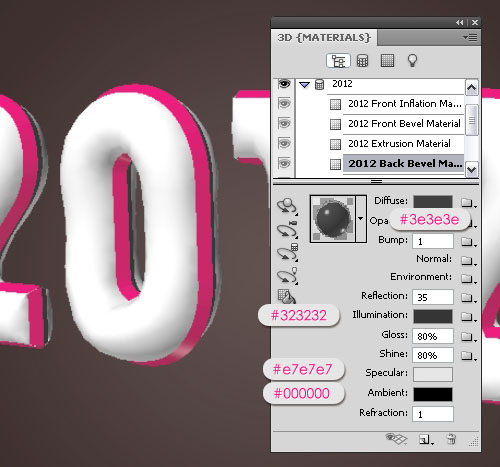
Task: Open the Diffuse color swatch
Action: (433, 202)
